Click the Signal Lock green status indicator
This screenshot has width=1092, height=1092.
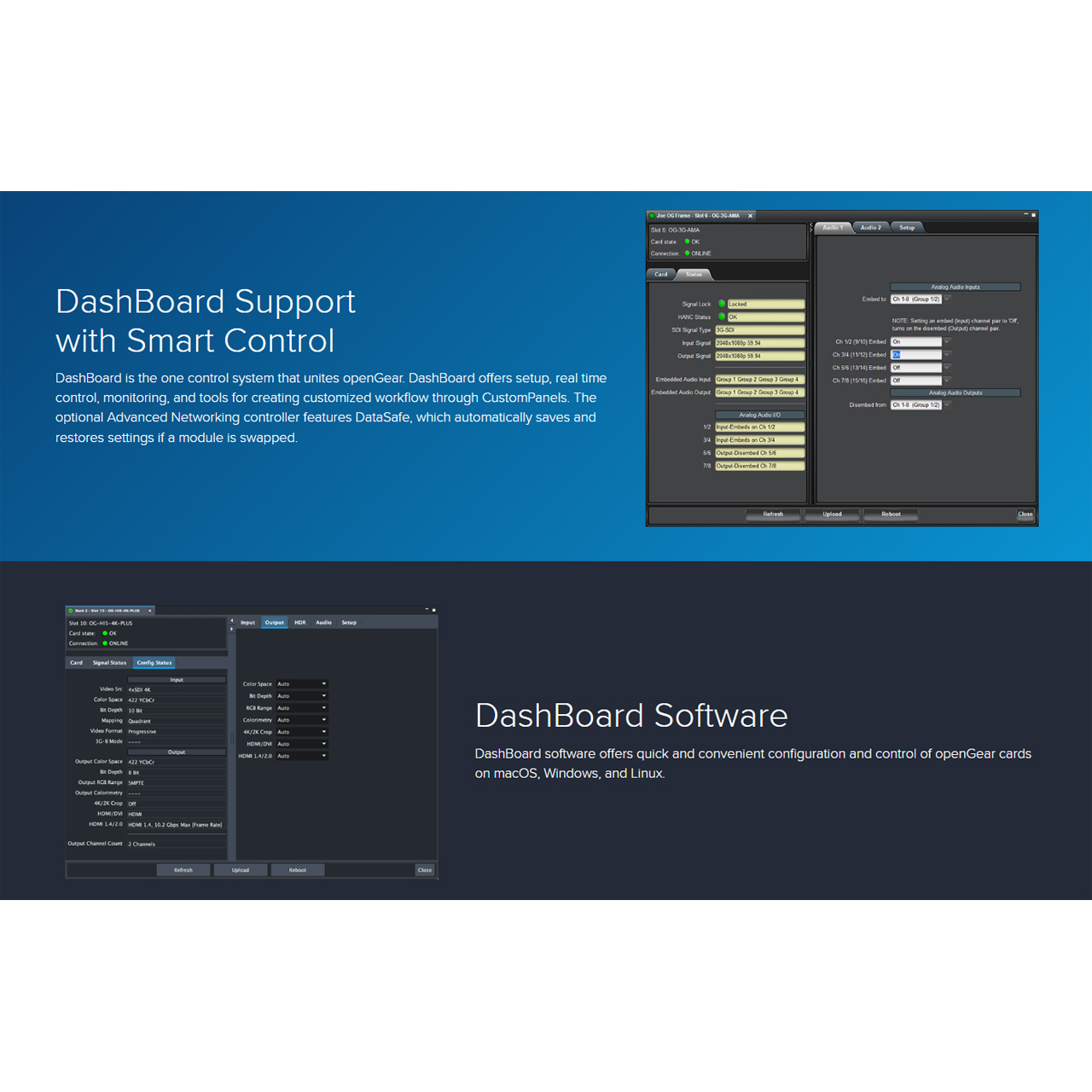click(x=722, y=304)
